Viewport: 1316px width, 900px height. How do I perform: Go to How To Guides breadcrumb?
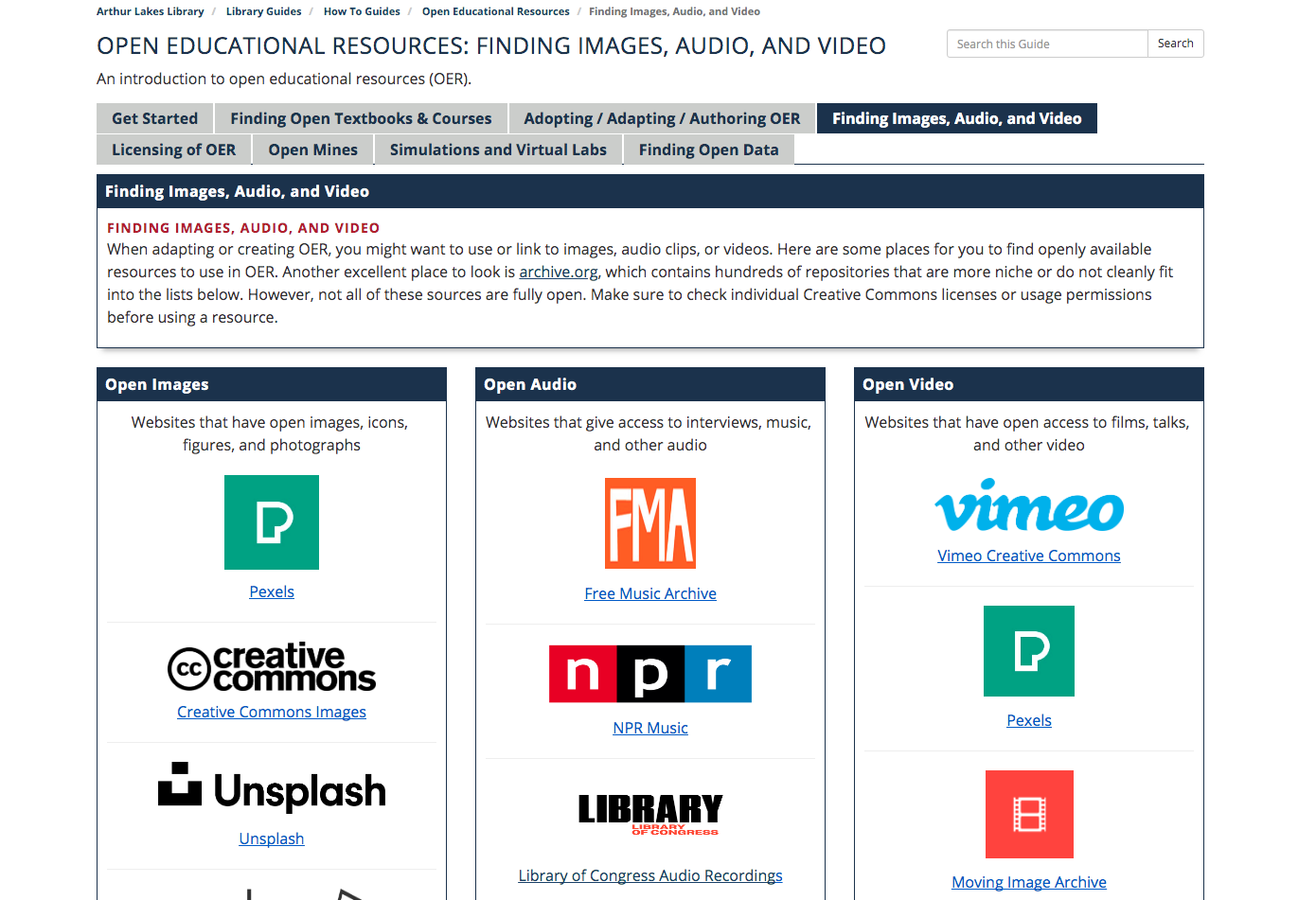(x=362, y=11)
